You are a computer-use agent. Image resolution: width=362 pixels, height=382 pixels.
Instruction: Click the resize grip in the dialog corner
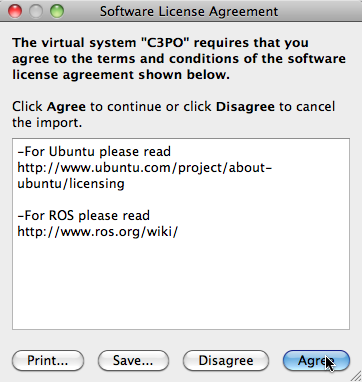356,376
